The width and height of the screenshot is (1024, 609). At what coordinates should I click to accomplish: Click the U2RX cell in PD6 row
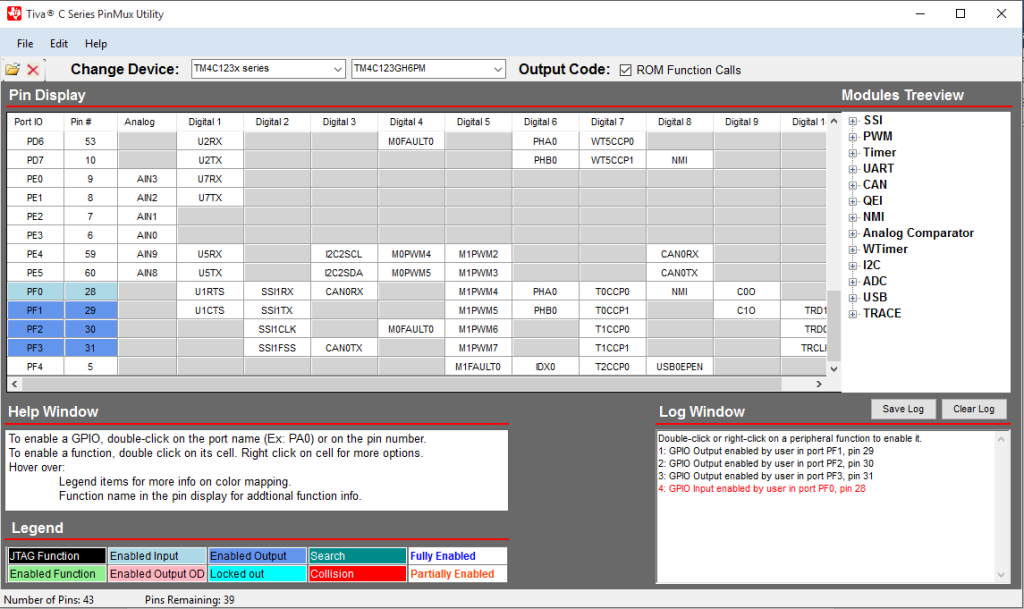pos(210,141)
